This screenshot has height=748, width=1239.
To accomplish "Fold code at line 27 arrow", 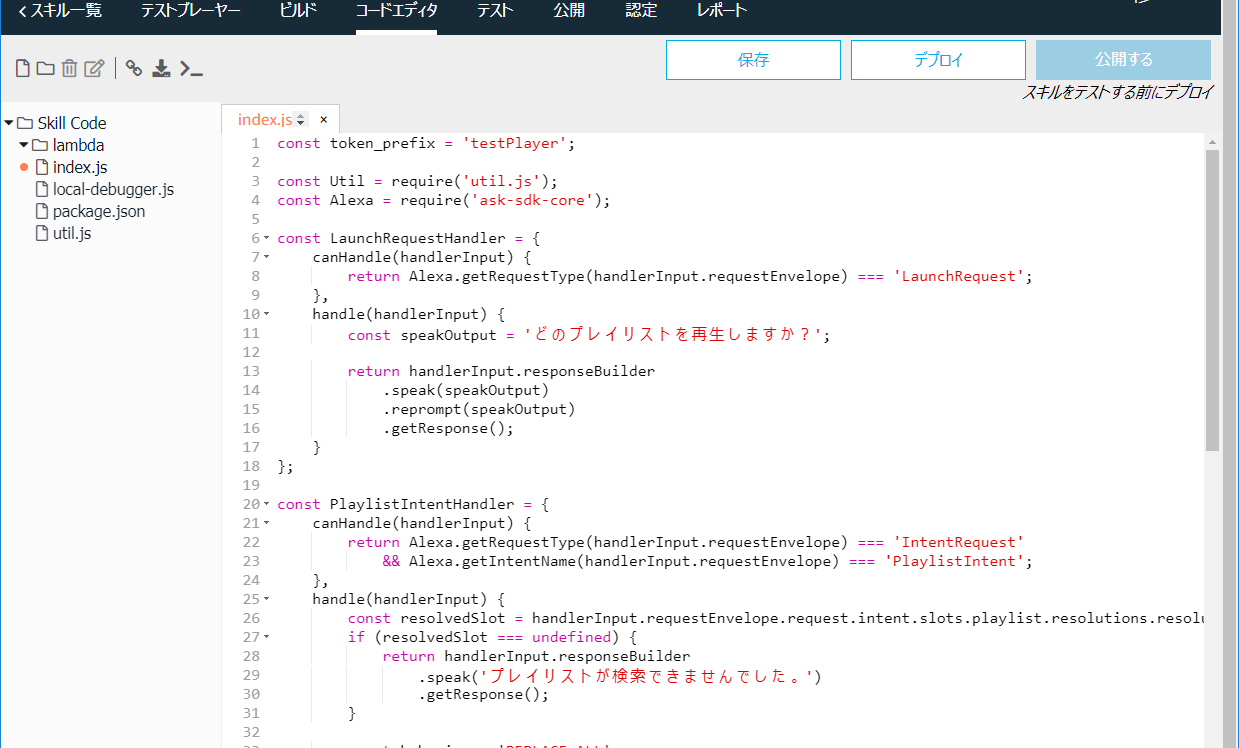I will 267,637.
